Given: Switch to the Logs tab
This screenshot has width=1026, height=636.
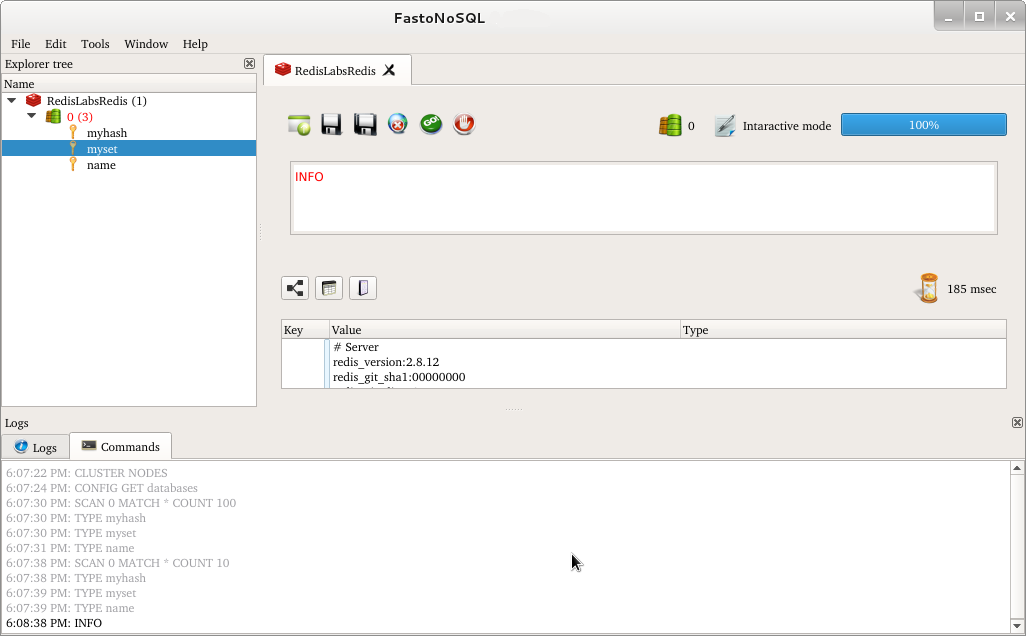Looking at the screenshot, I should (x=35, y=447).
